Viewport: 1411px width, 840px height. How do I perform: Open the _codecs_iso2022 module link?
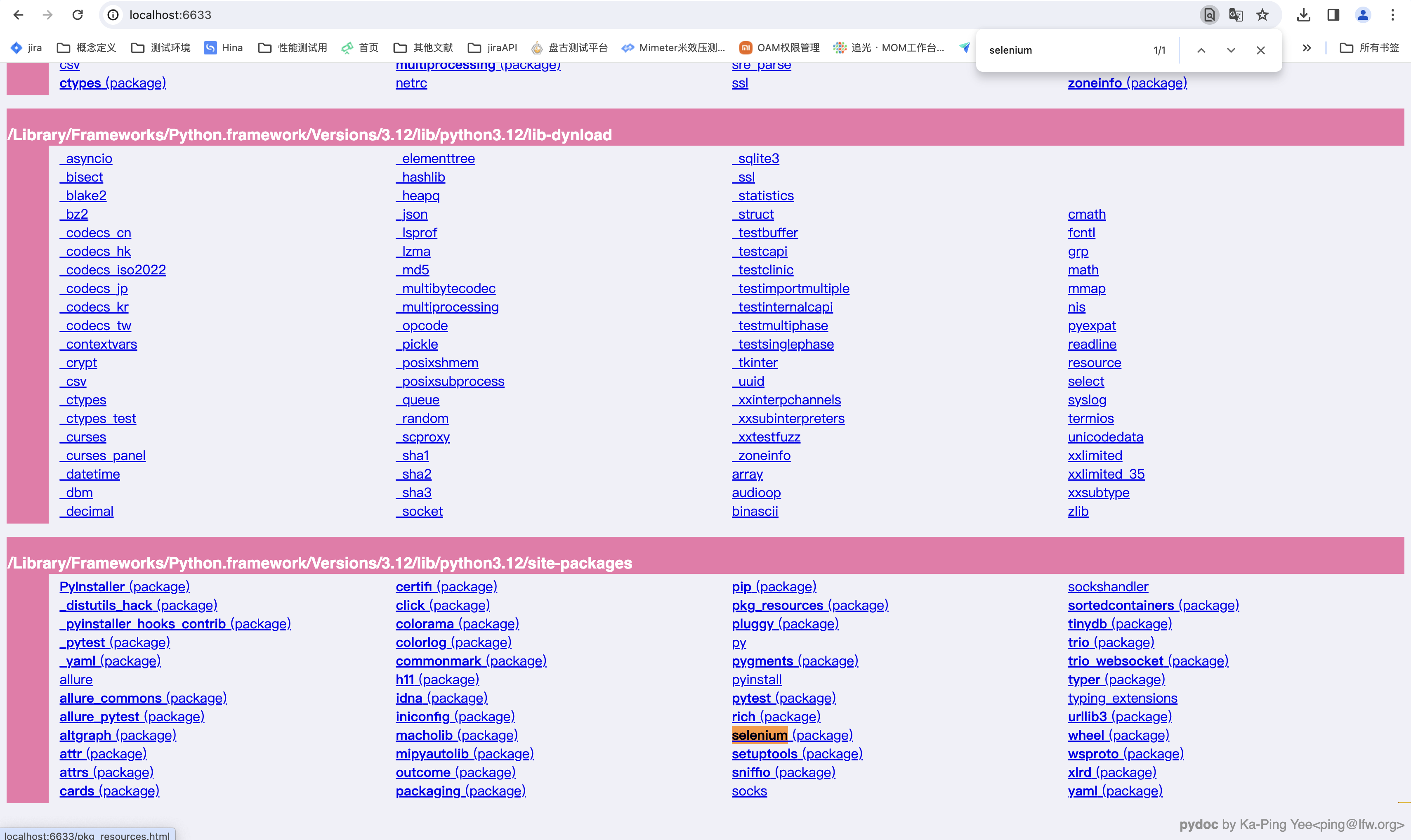tap(113, 270)
